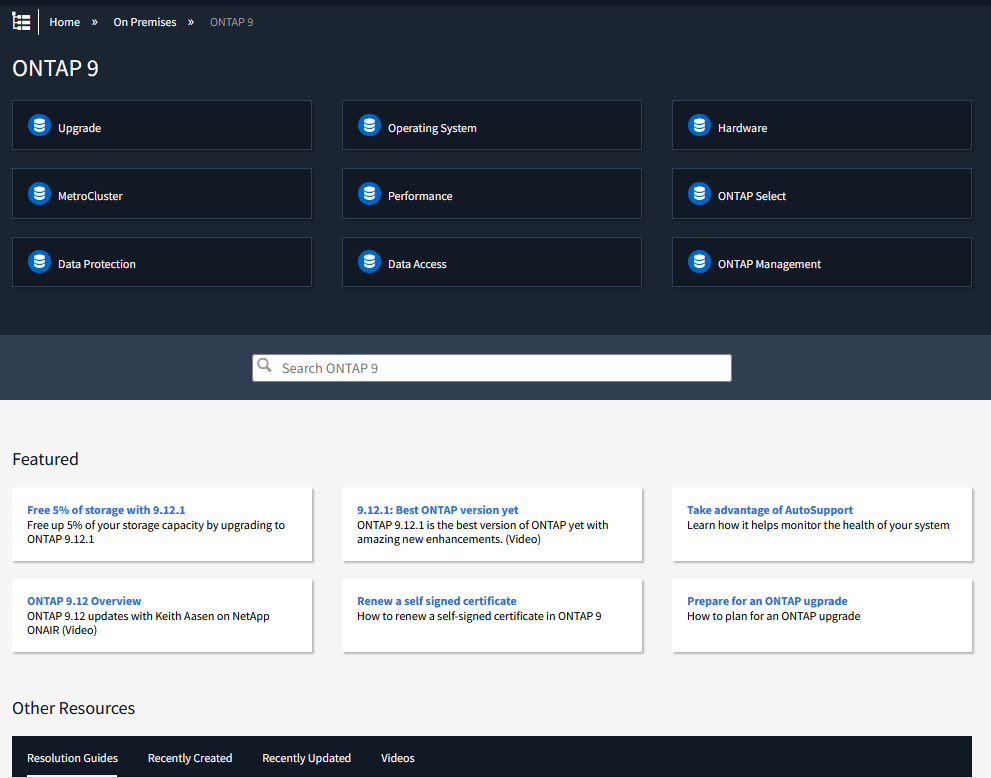Select the Videos tab
The width and height of the screenshot is (991, 778).
click(x=397, y=758)
